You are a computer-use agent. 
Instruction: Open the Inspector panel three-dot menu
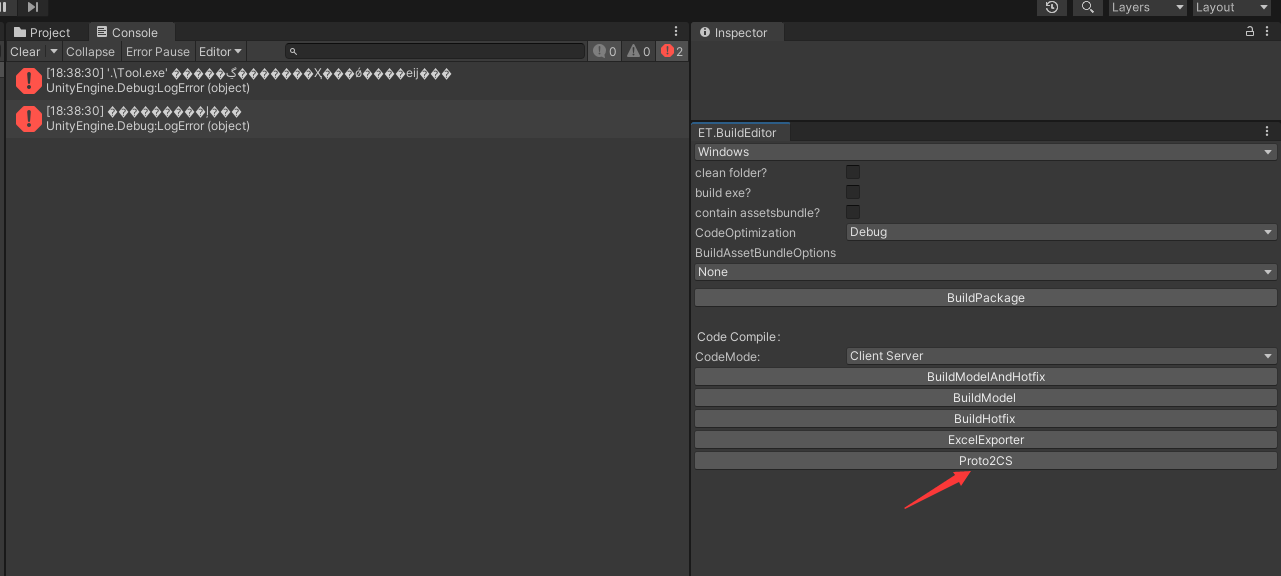coord(1268,32)
